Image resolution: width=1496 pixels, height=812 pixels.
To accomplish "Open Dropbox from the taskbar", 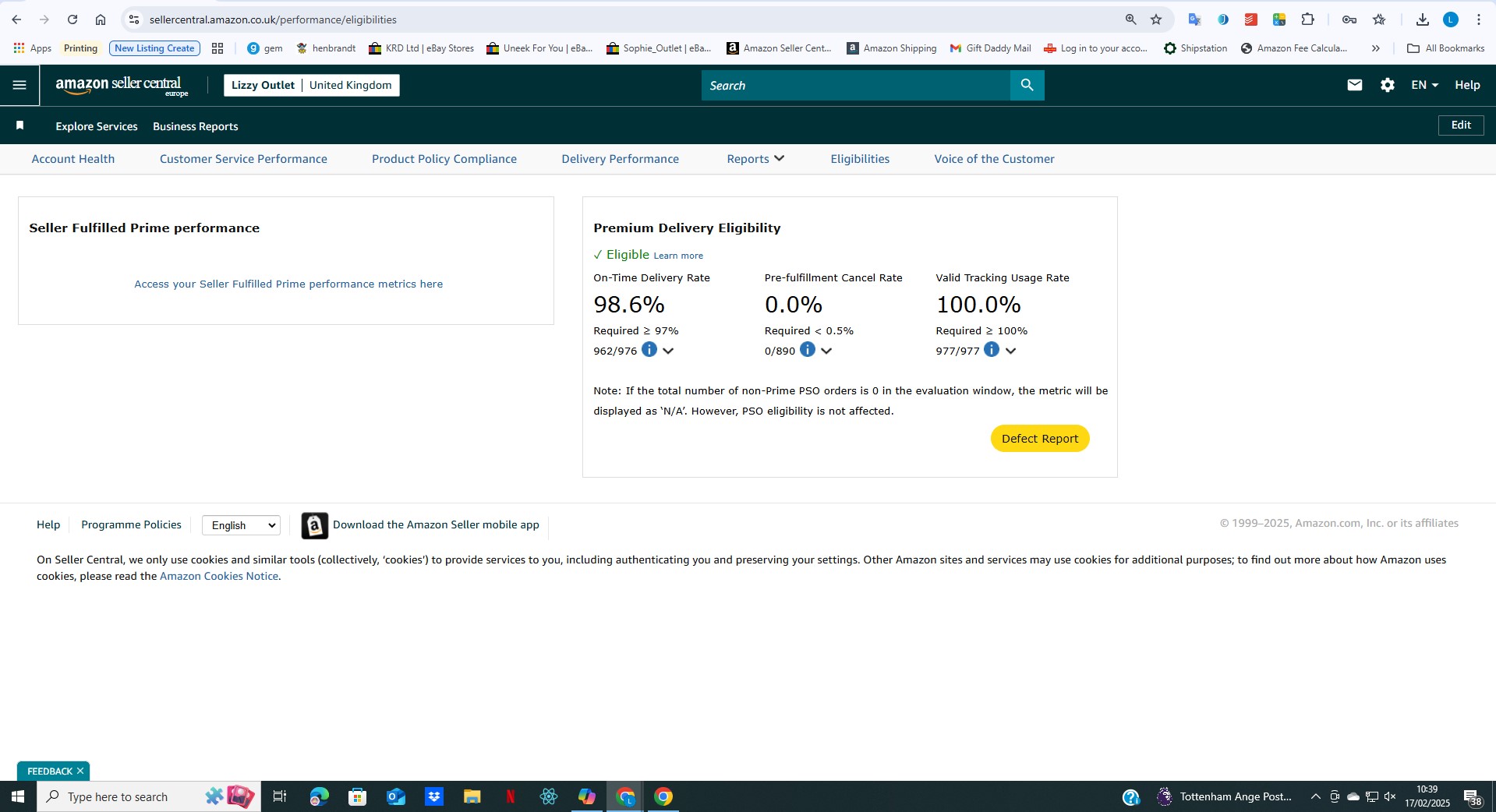I will coord(434,796).
